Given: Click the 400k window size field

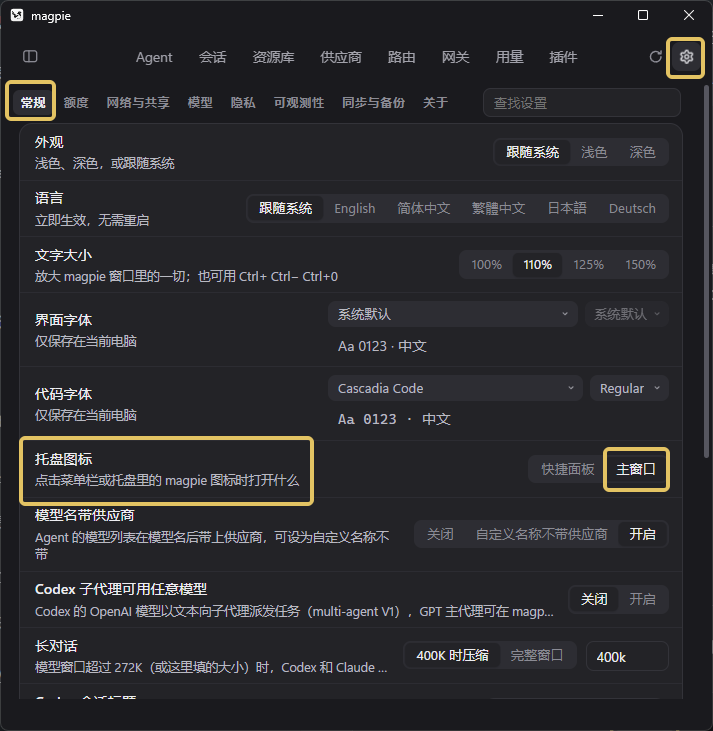Looking at the screenshot, I should [628, 656].
